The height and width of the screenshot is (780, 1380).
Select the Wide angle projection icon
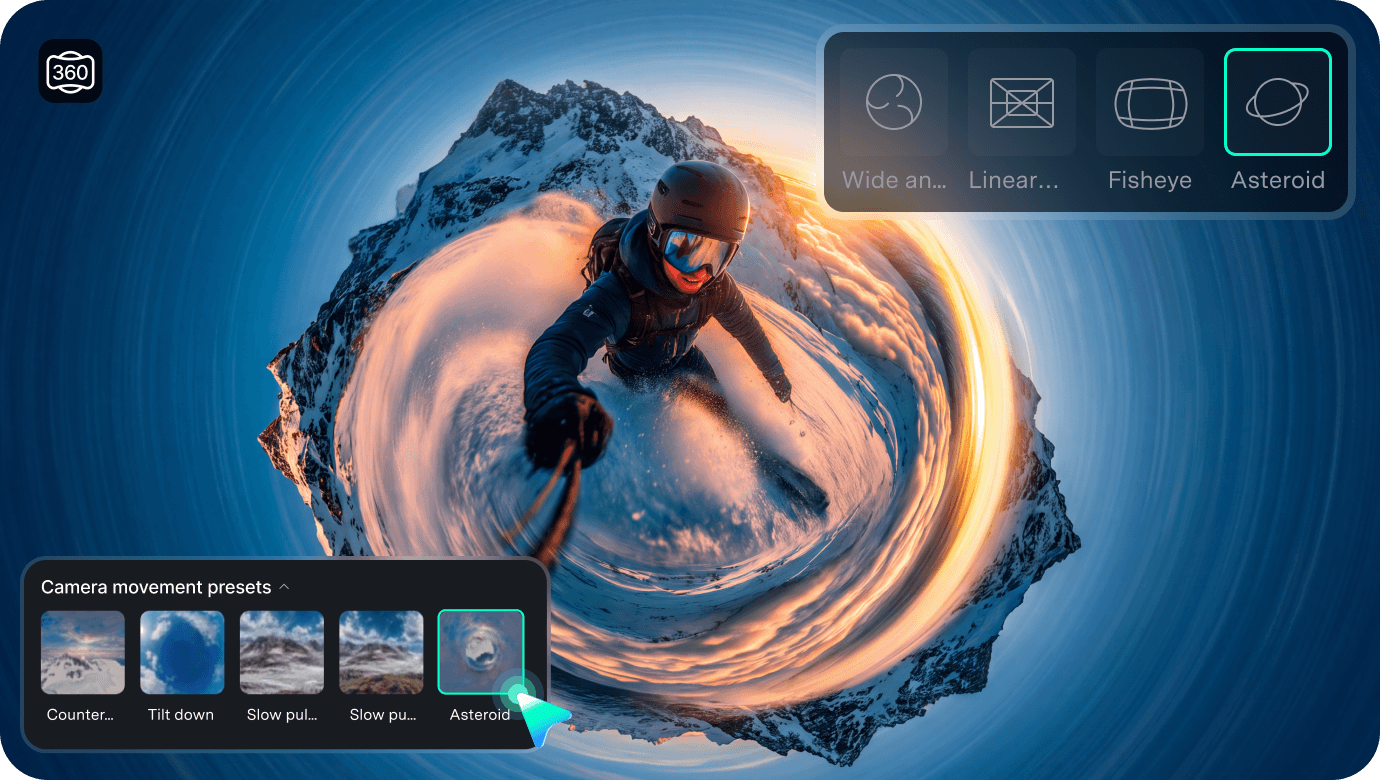(x=894, y=102)
